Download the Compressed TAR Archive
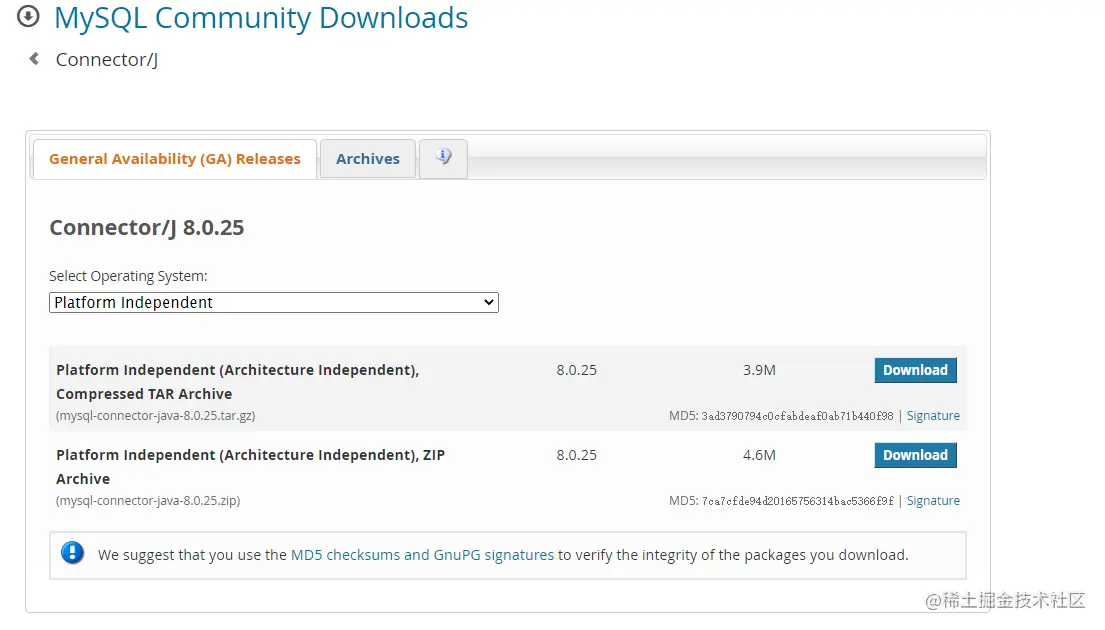Image resolution: width=1105 pixels, height=630 pixels. pos(915,370)
